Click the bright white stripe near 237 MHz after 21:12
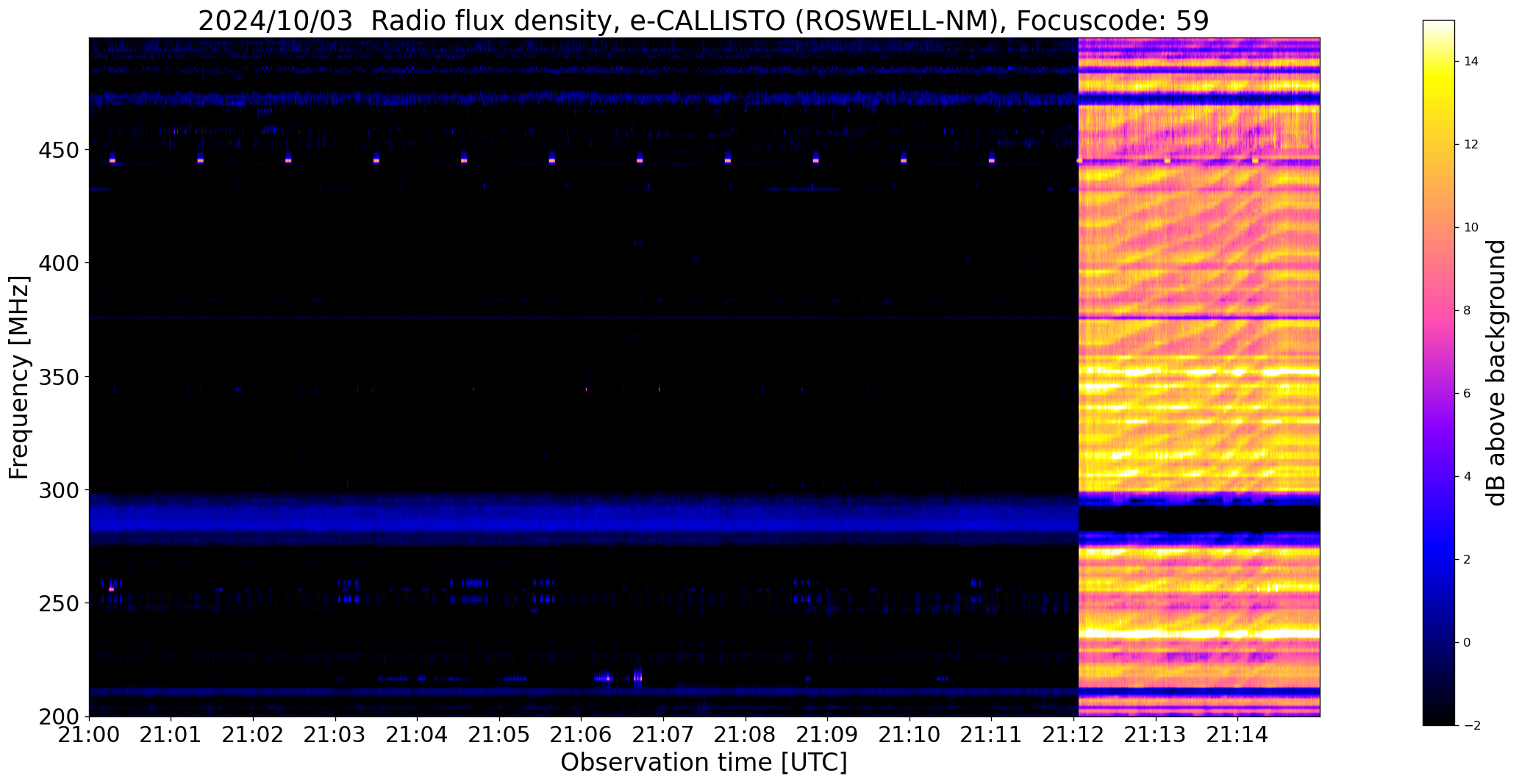Image resolution: width=1519 pixels, height=784 pixels. [x=1199, y=633]
